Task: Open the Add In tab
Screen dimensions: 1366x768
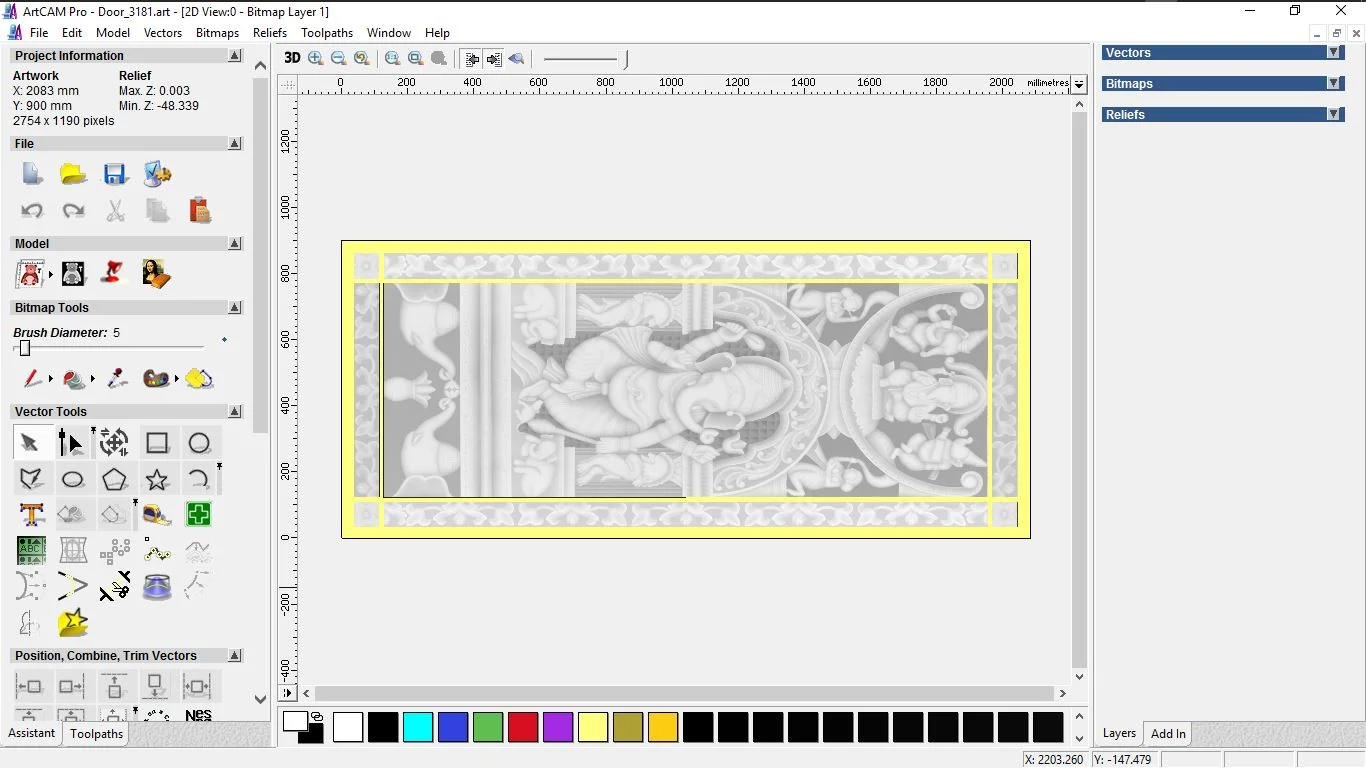Action: pyautogui.click(x=1168, y=734)
